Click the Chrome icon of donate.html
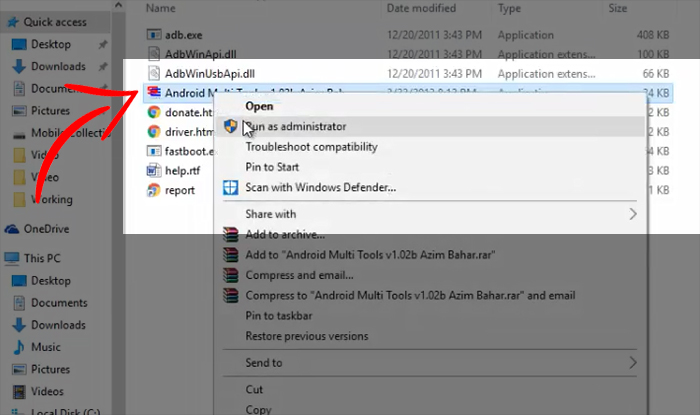Image resolution: width=700 pixels, height=415 pixels. coord(154,112)
